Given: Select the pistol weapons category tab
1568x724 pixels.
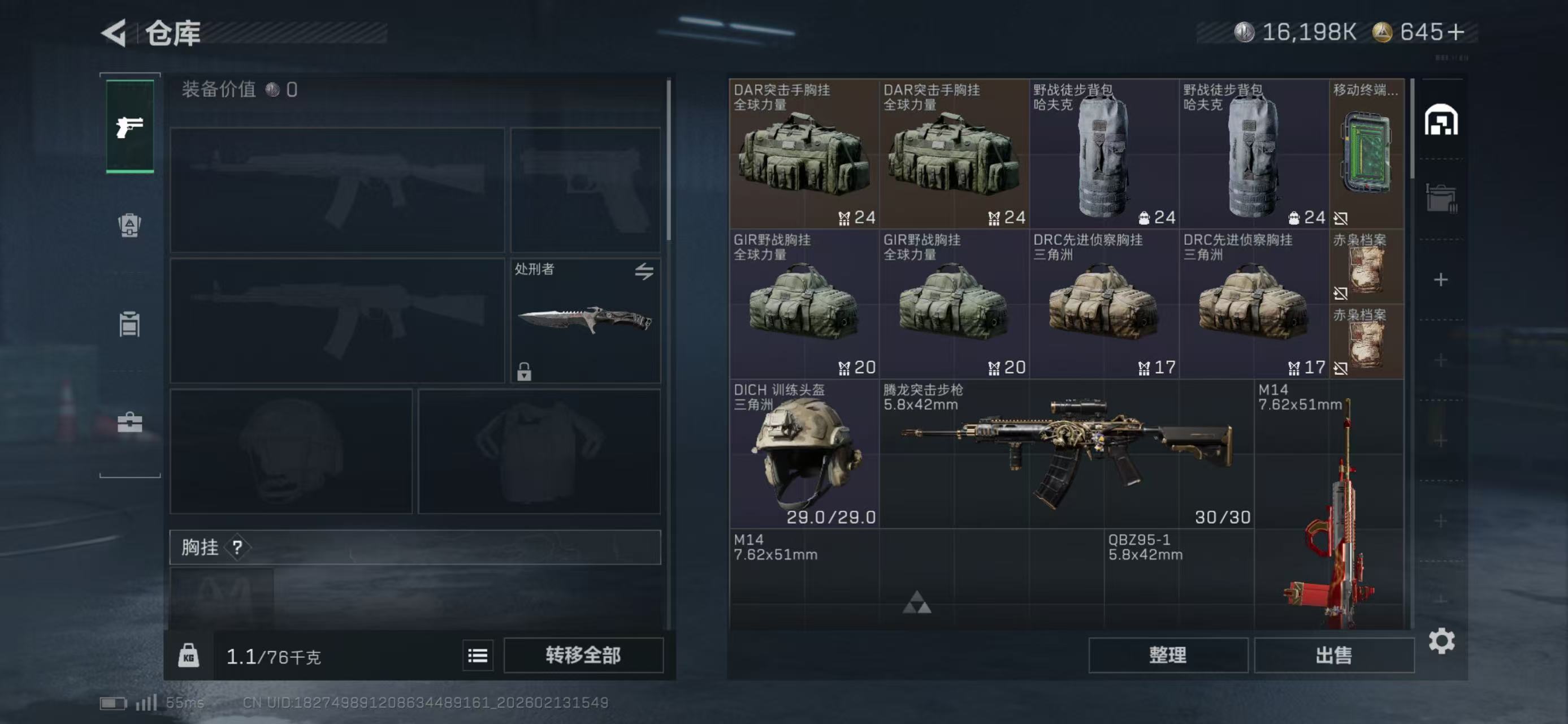Looking at the screenshot, I should 129,127.
